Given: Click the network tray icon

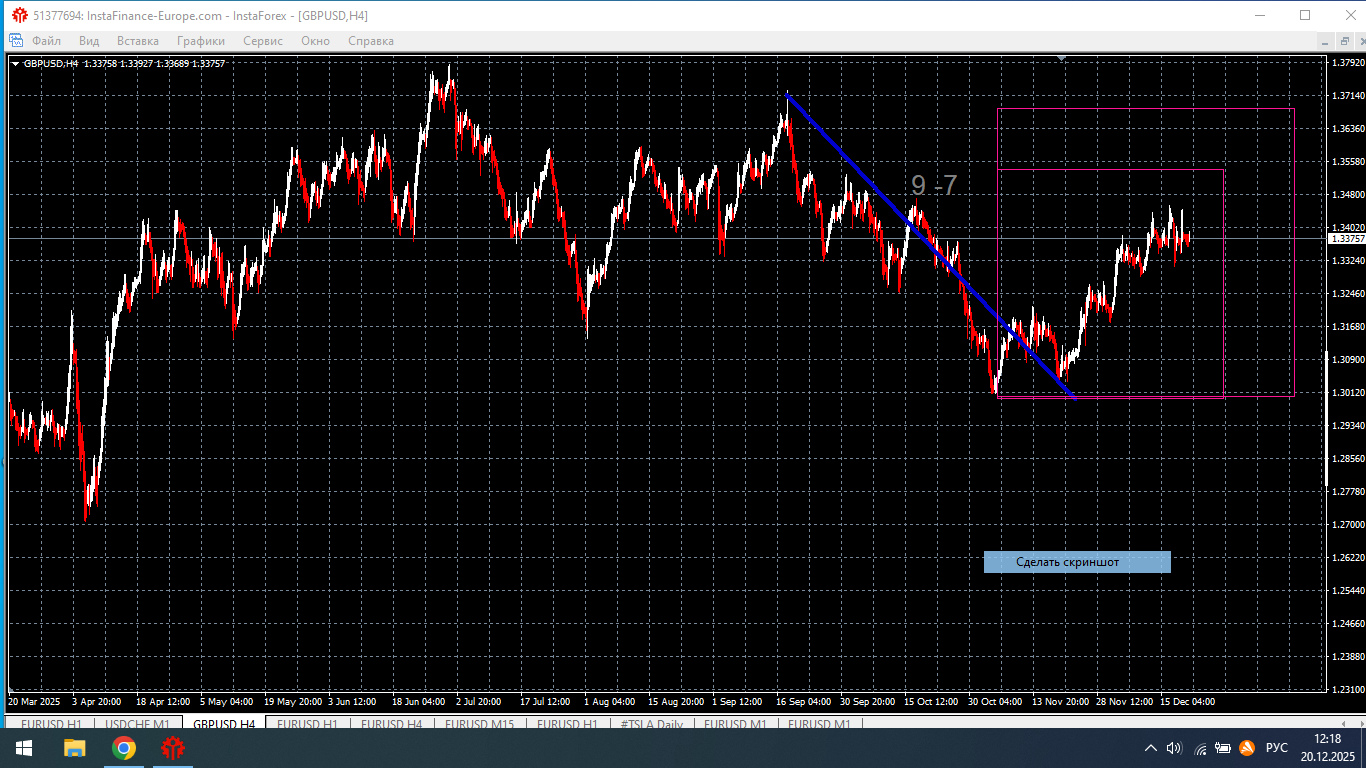Looking at the screenshot, I should [x=1200, y=748].
